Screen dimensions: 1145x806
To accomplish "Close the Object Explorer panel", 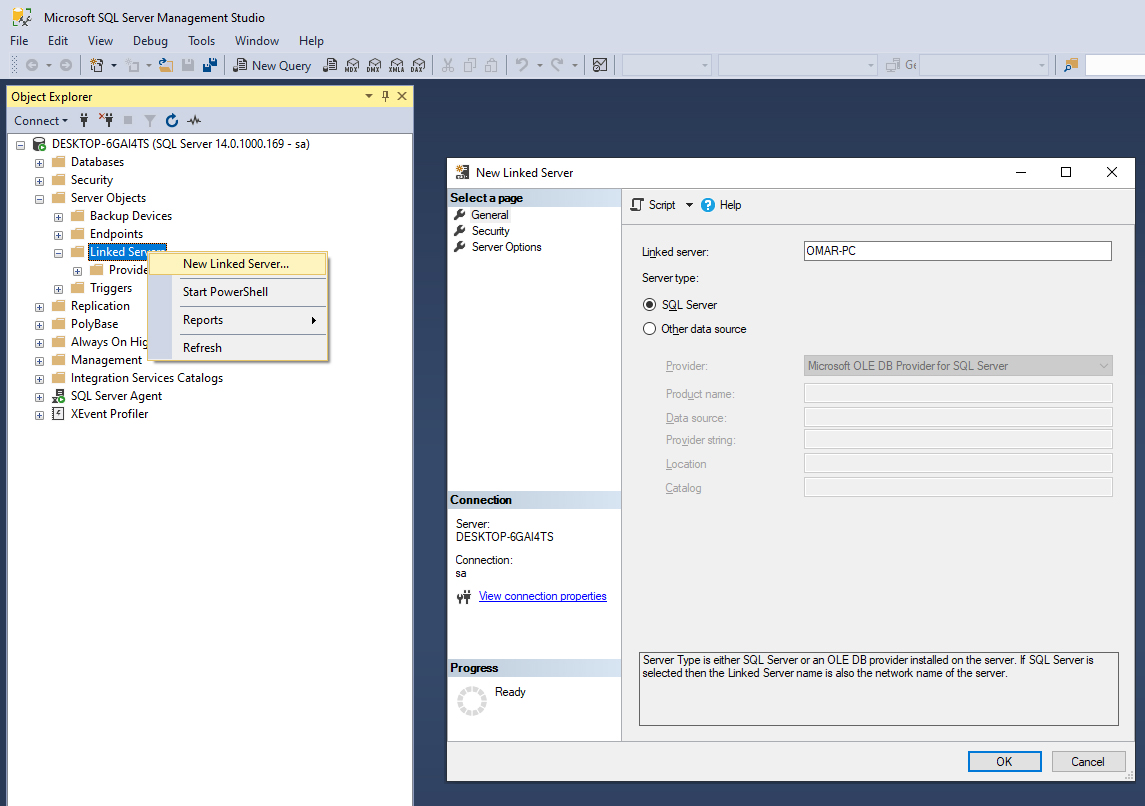I will (402, 96).
